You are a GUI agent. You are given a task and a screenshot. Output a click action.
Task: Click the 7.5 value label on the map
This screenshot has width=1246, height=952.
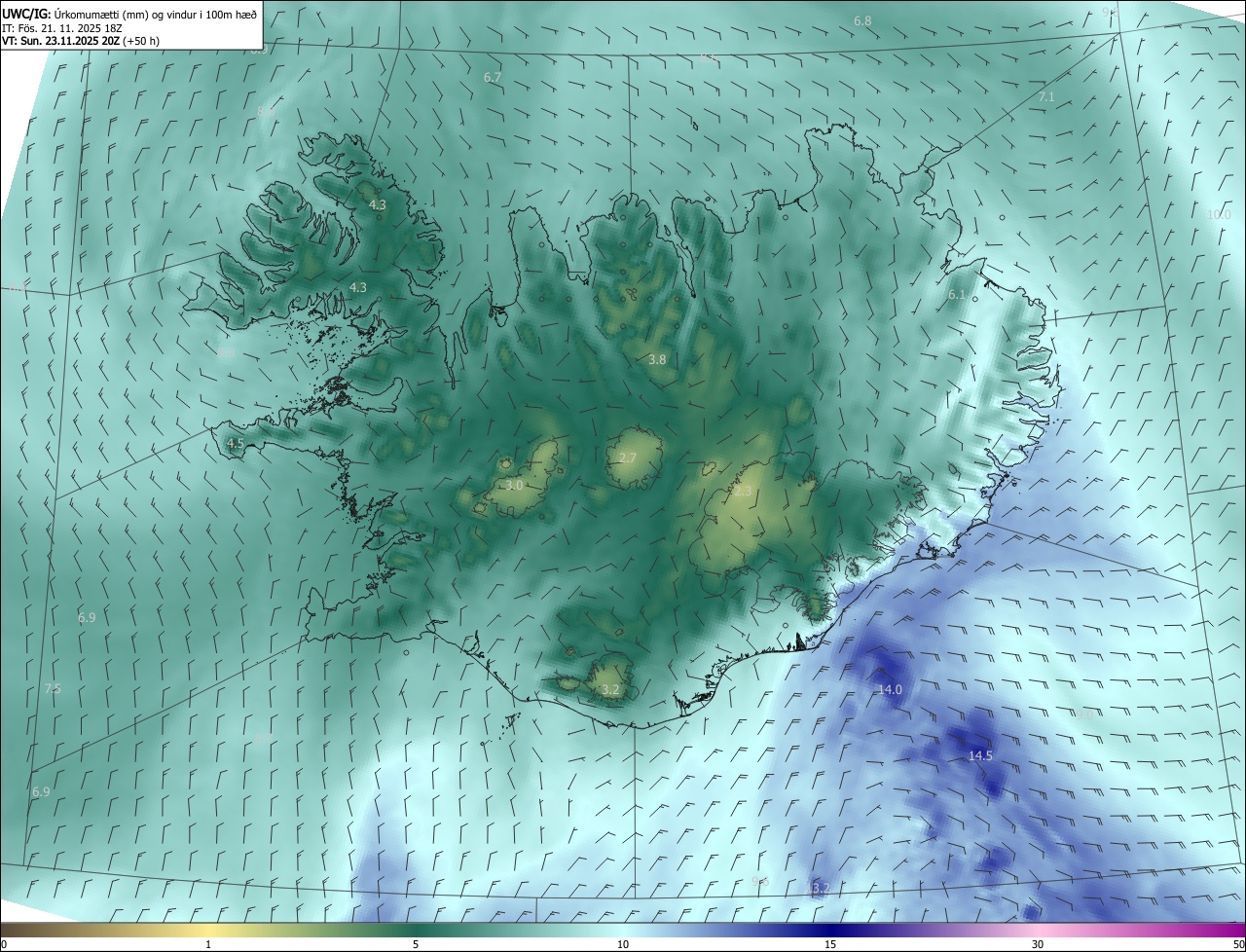coord(53,689)
